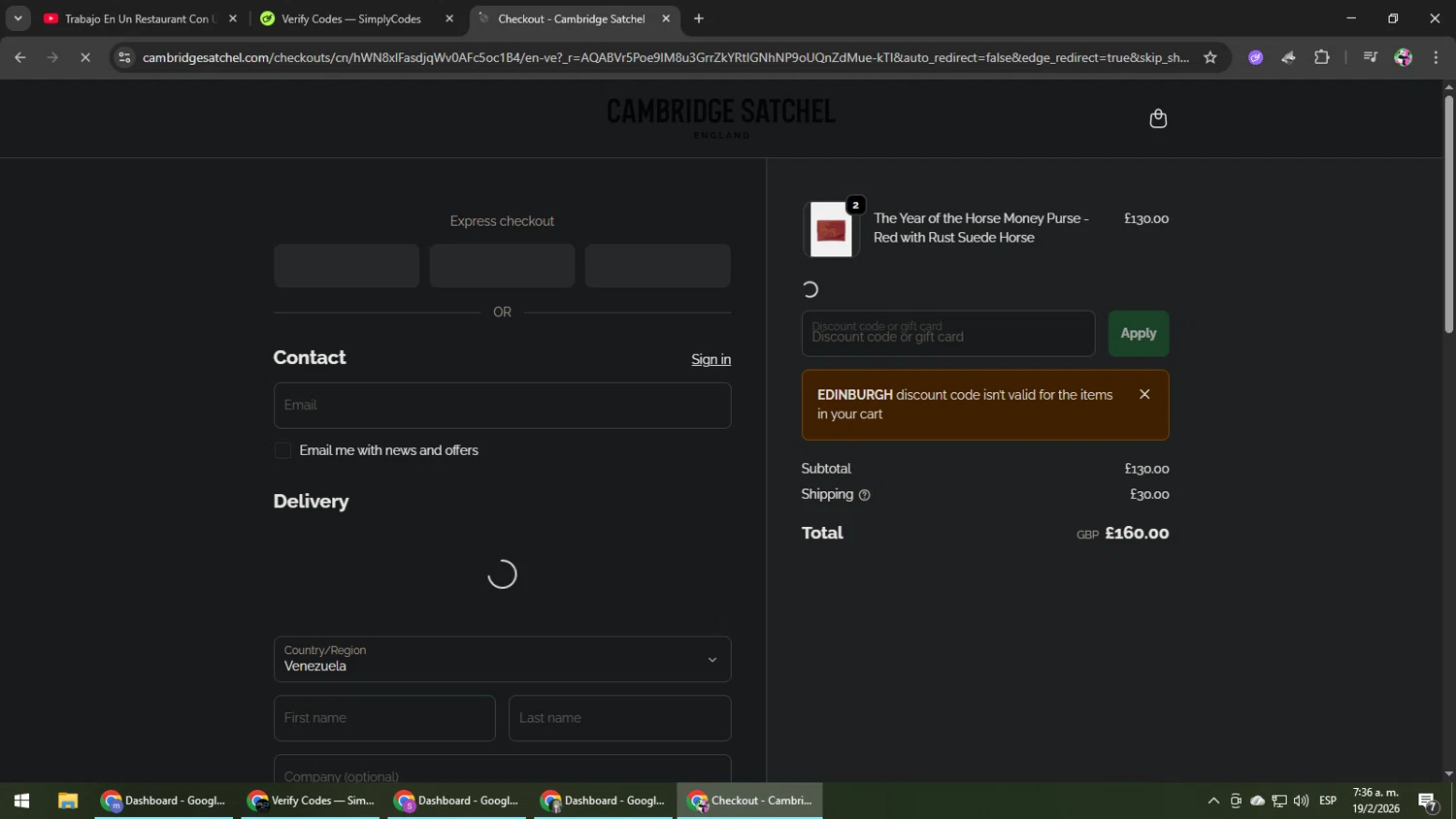Open the tab search dropdown arrow
Screen dimensions: 1456x819
click(x=17, y=18)
